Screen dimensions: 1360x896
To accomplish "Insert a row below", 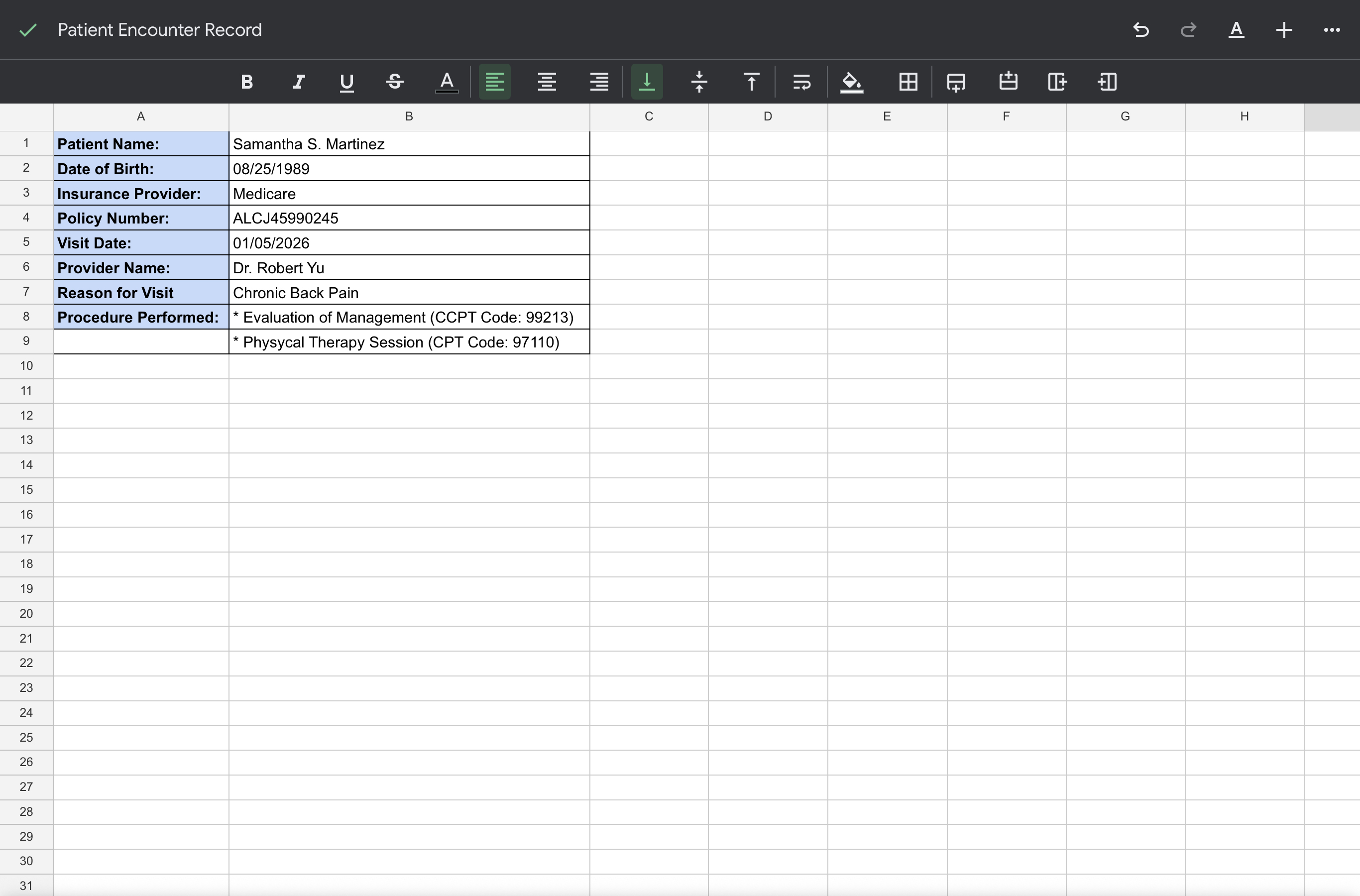I will click(956, 82).
